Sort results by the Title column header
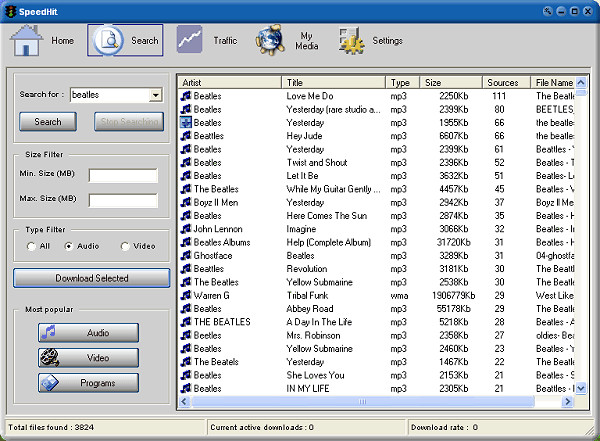This screenshot has width=600, height=441. click(x=333, y=82)
